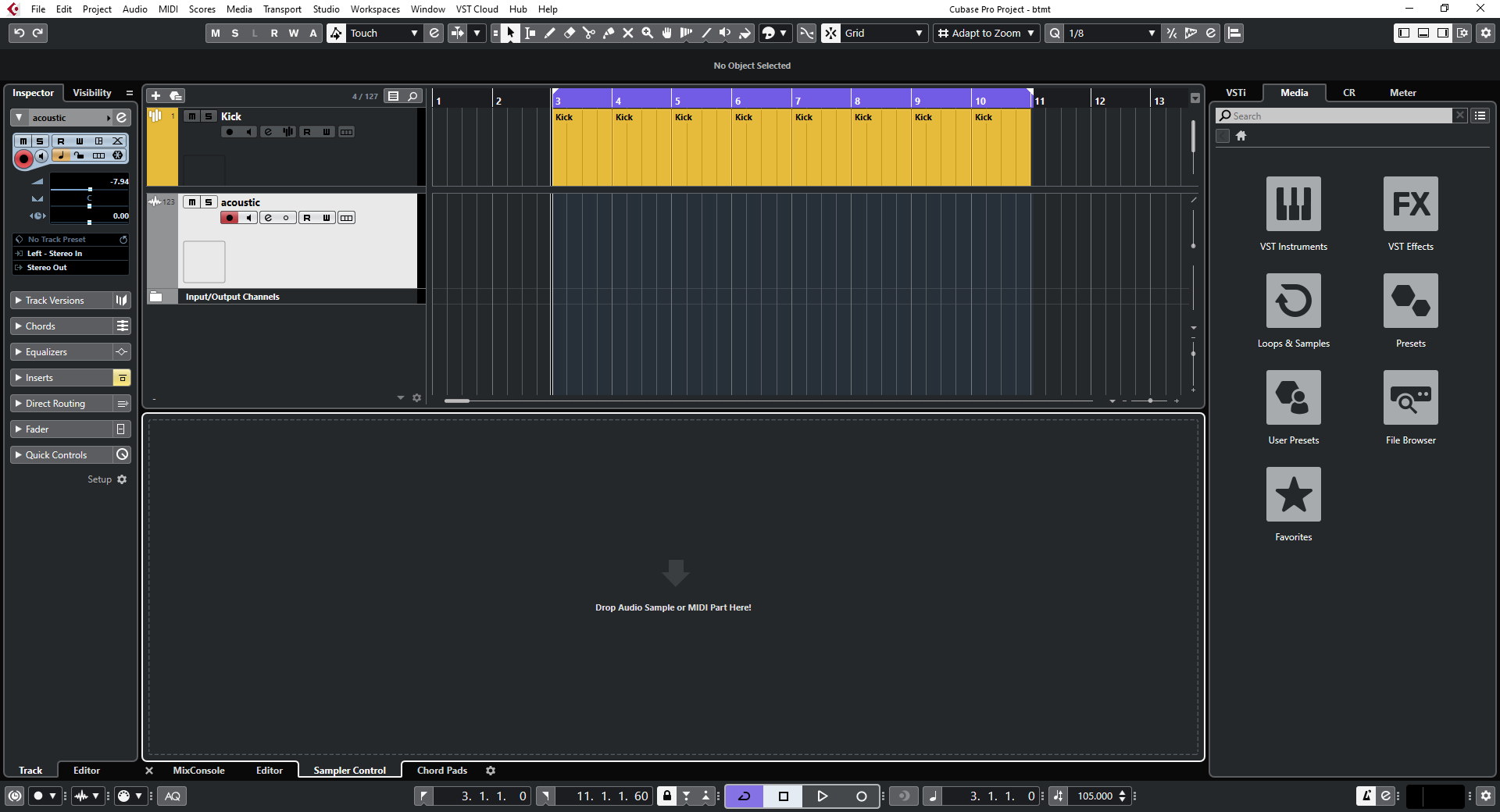Screen dimensions: 1500x812
Task: Toggle Snap on in the toolbar
Action: click(831, 33)
